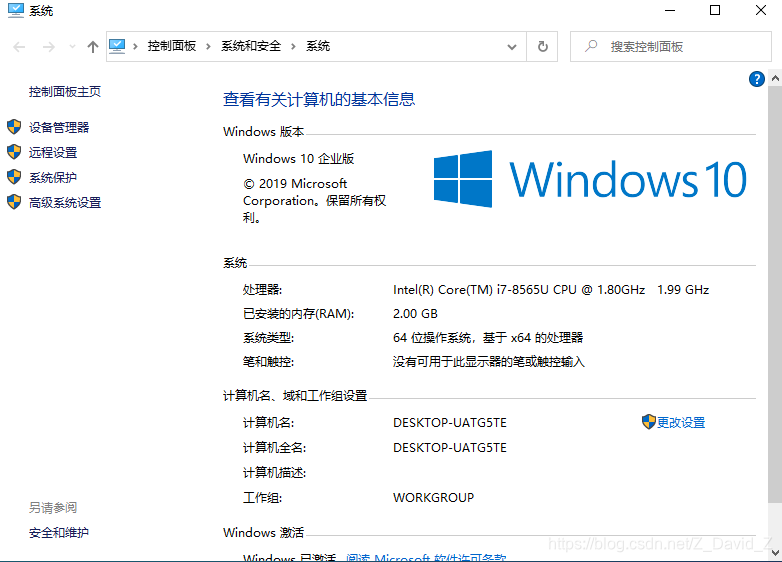Screen dimensions: 782x562
Task: Open the address bar history dropdown
Action: tap(512, 47)
